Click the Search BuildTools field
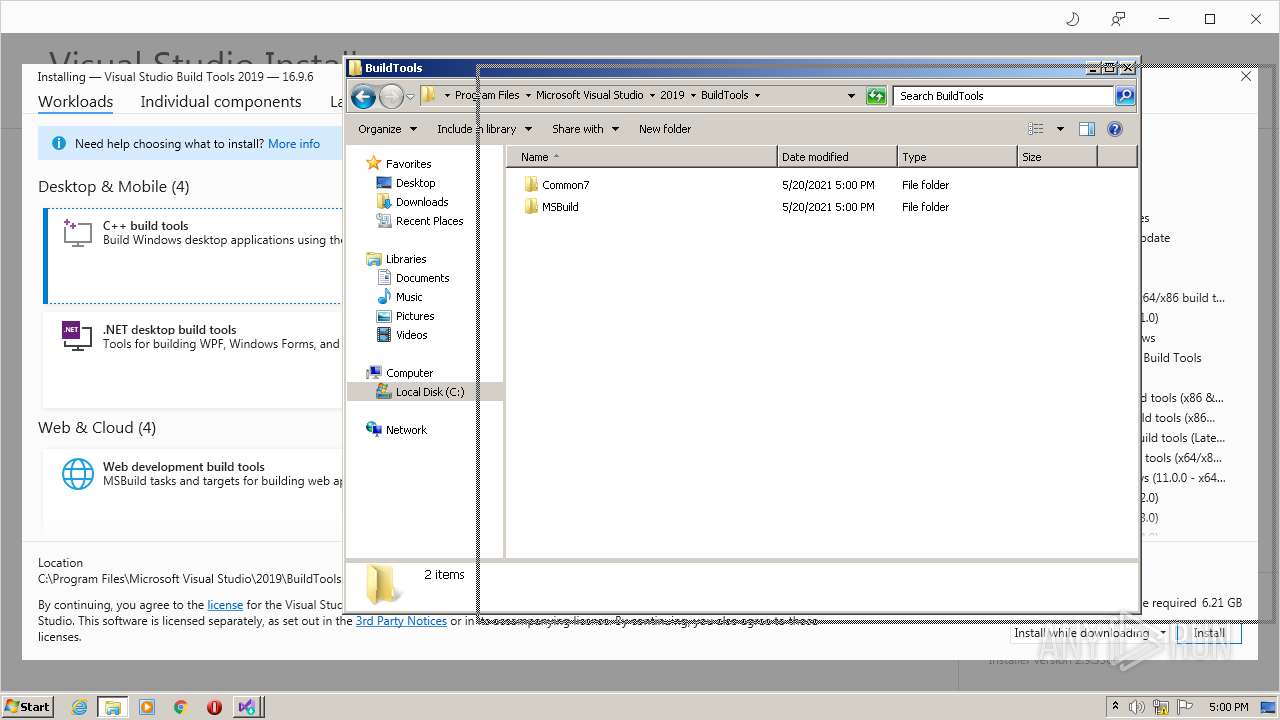The image size is (1280, 720). click(x=1003, y=96)
